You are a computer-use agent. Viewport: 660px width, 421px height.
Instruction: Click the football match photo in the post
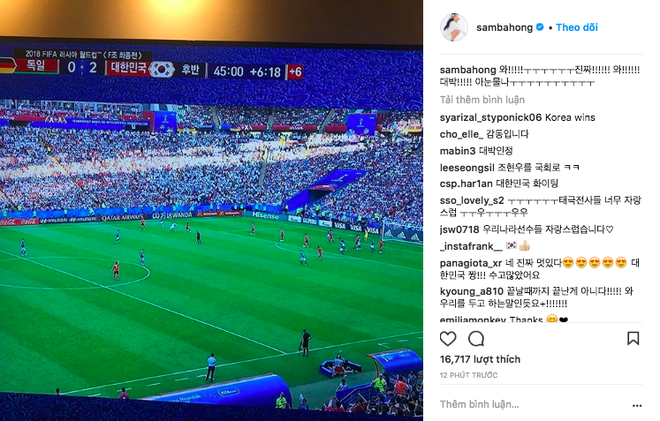pyautogui.click(x=211, y=210)
